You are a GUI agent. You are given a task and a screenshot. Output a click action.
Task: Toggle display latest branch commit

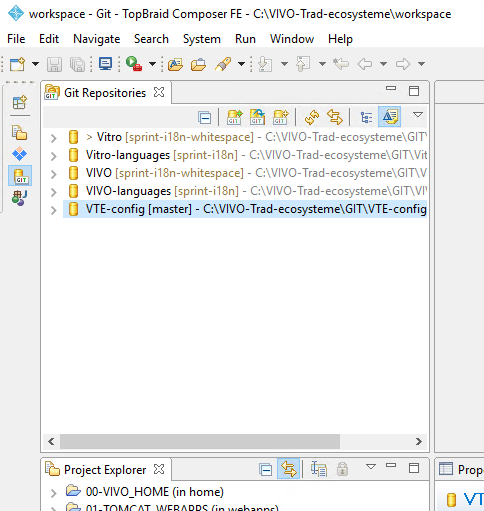390,117
